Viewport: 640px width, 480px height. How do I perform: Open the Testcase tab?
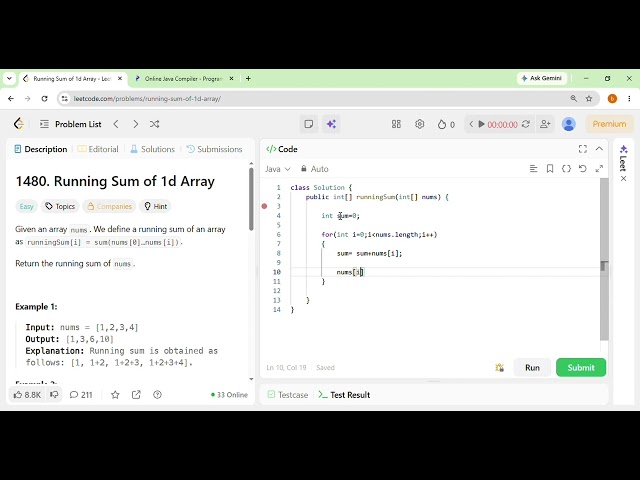tap(288, 395)
